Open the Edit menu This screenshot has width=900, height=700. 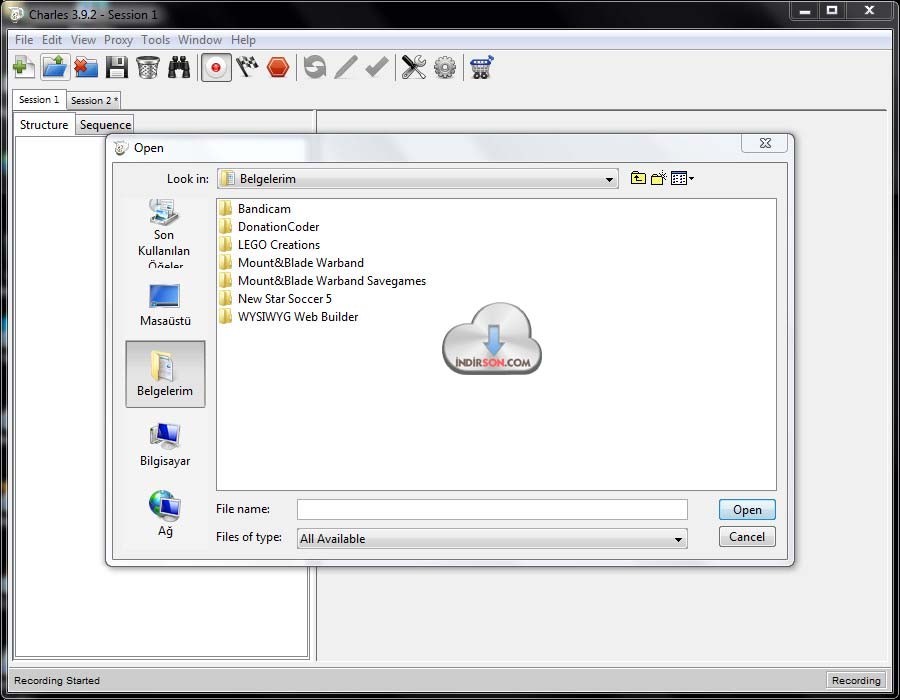click(52, 40)
